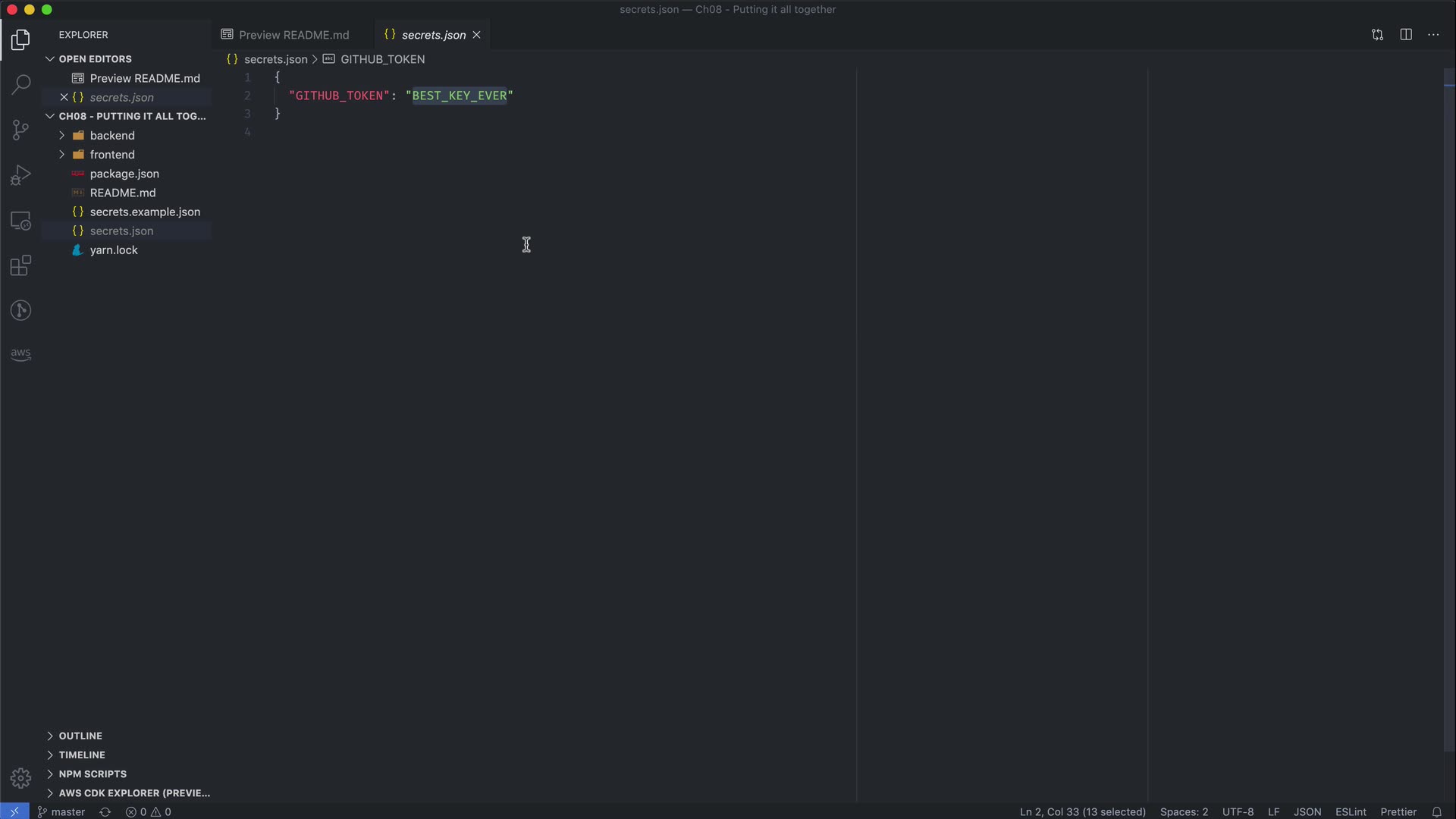This screenshot has width=1456, height=819.
Task: Expand the NPM SCRIPTS section
Action: (93, 774)
